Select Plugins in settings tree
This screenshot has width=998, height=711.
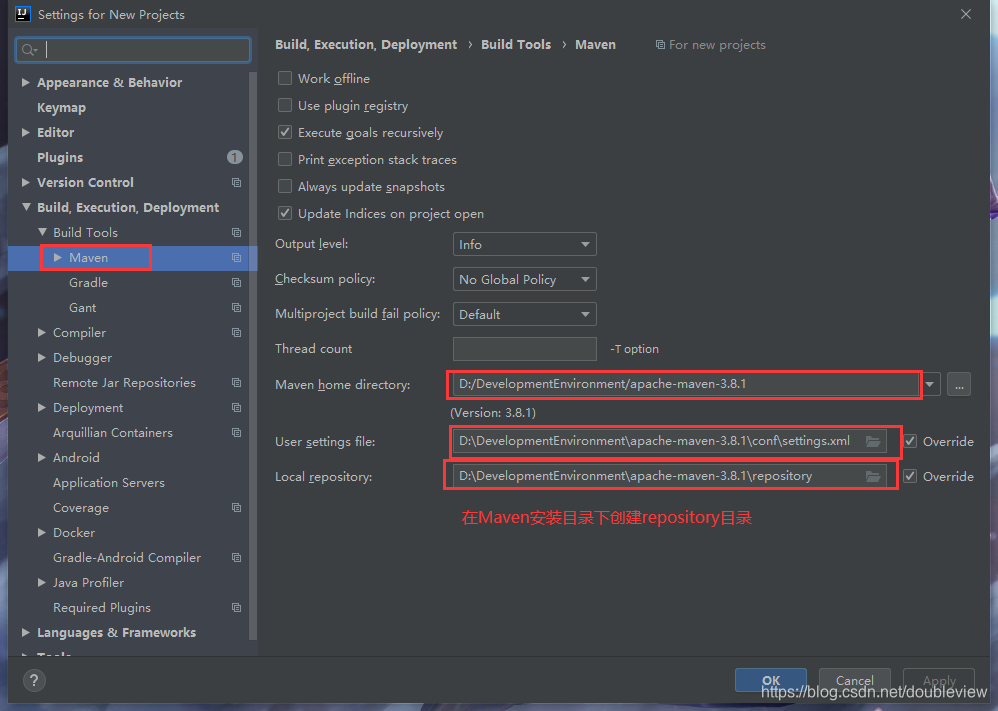[60, 157]
